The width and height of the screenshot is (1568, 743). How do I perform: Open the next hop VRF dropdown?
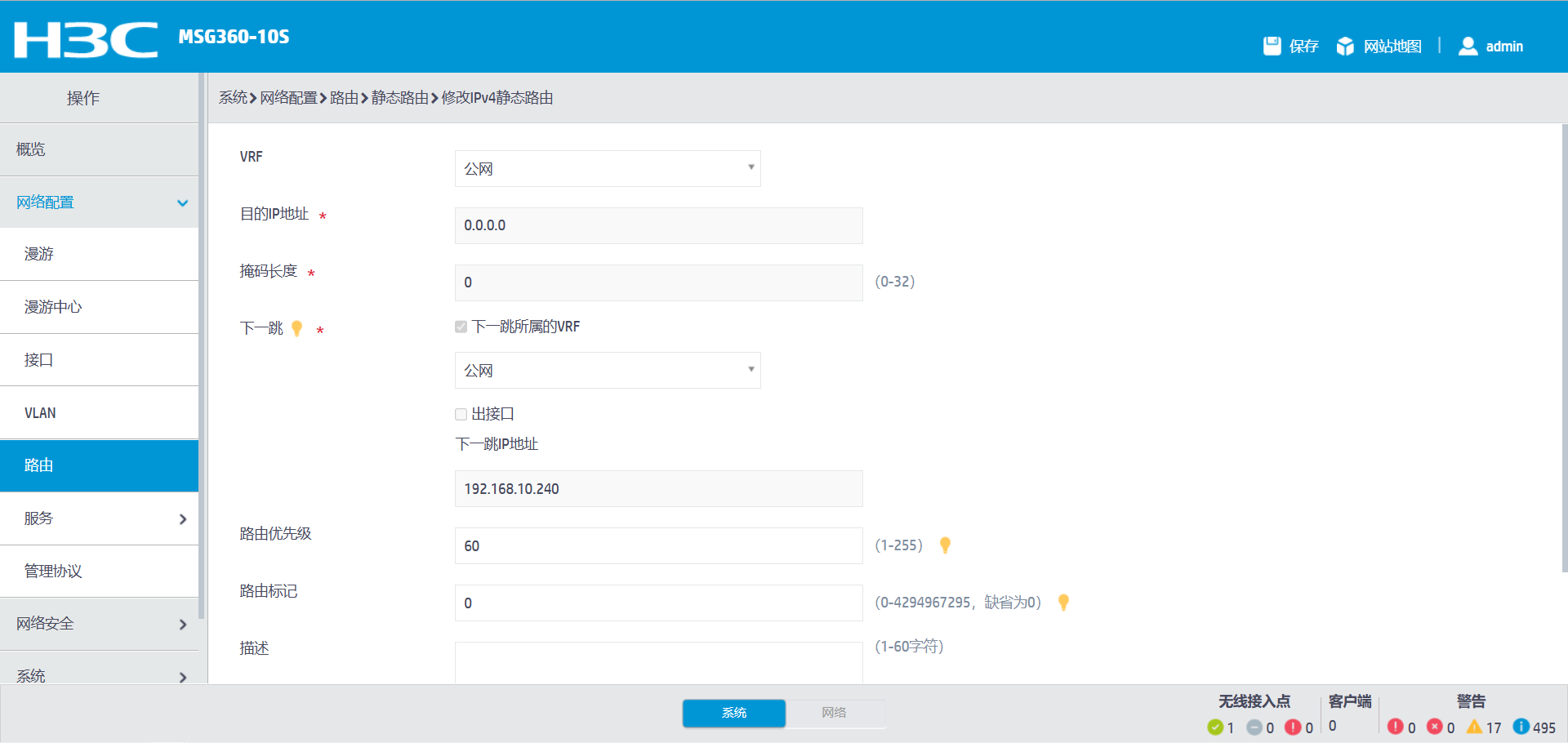(608, 370)
